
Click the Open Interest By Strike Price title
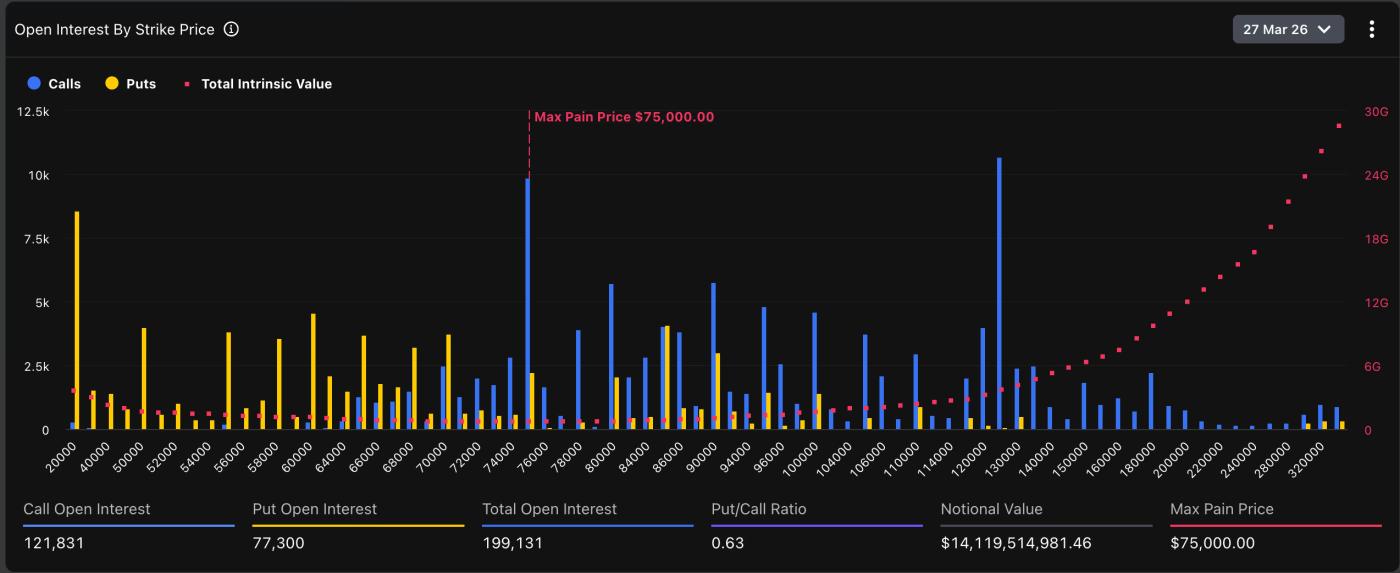114,30
